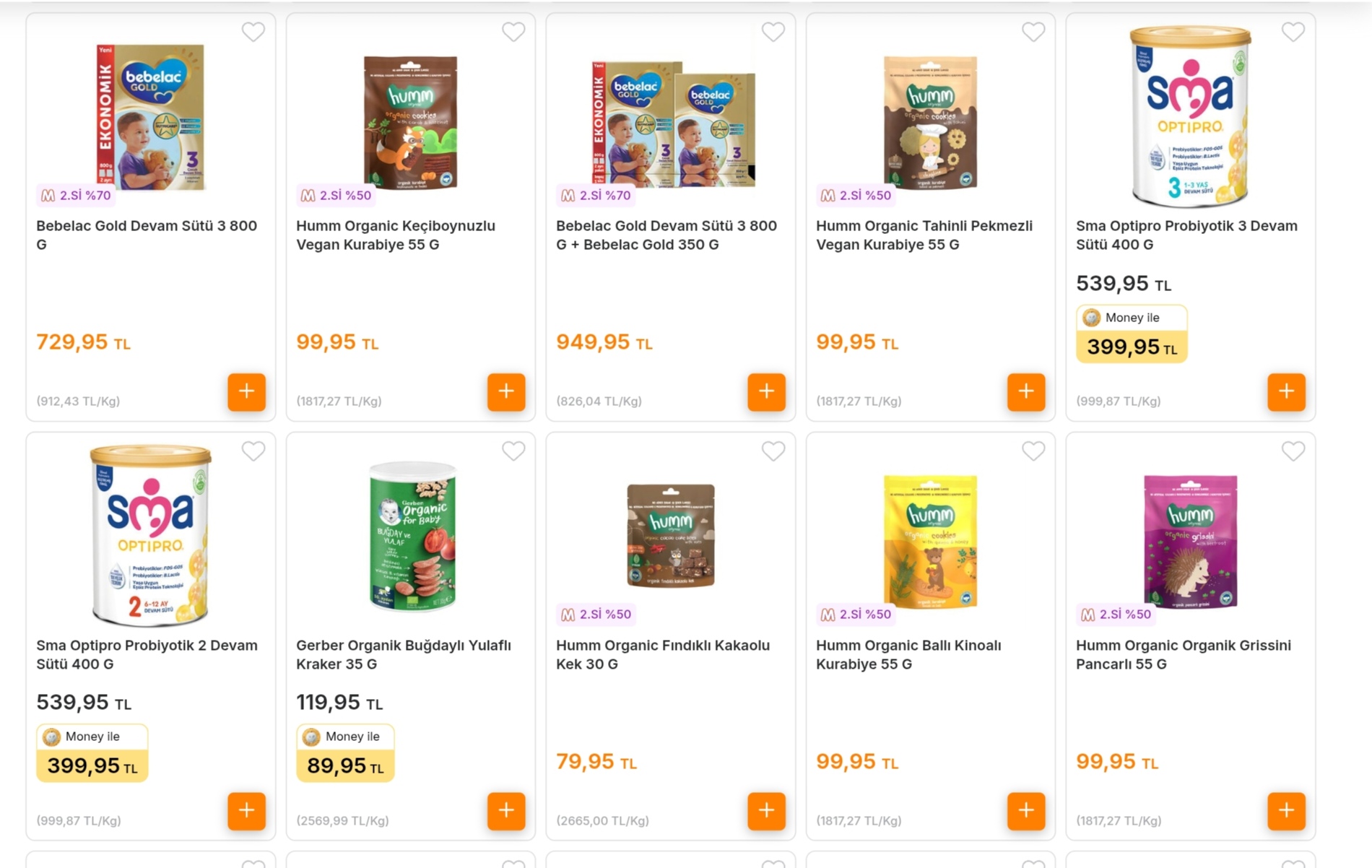1372x868 pixels.
Task: Toggle favorite on Humm Tahinli Pekmezli Kurabiye
Action: [x=1033, y=32]
